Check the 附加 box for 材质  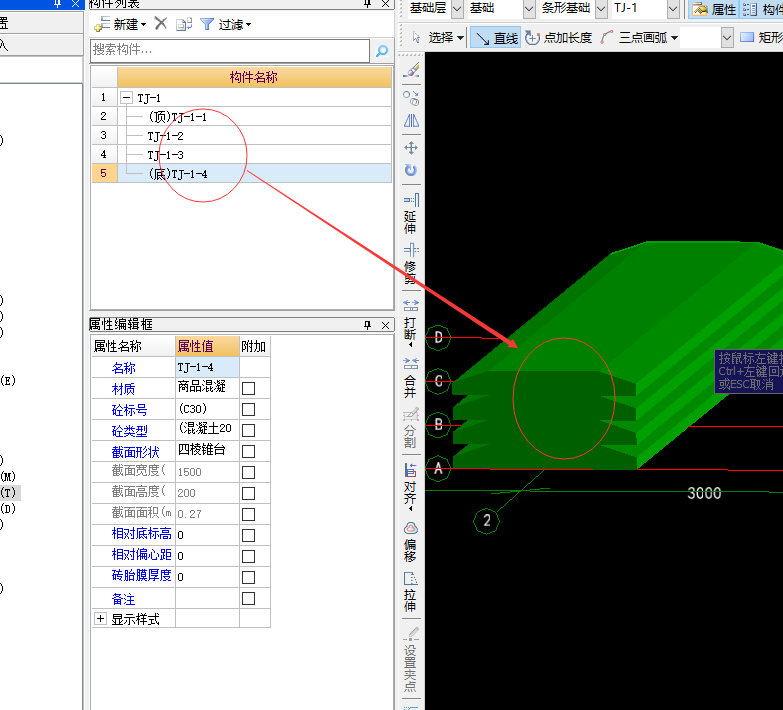coord(248,388)
